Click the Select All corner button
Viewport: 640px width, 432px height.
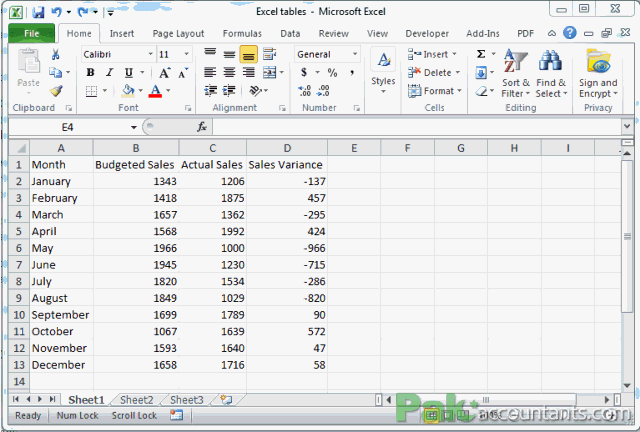19,148
